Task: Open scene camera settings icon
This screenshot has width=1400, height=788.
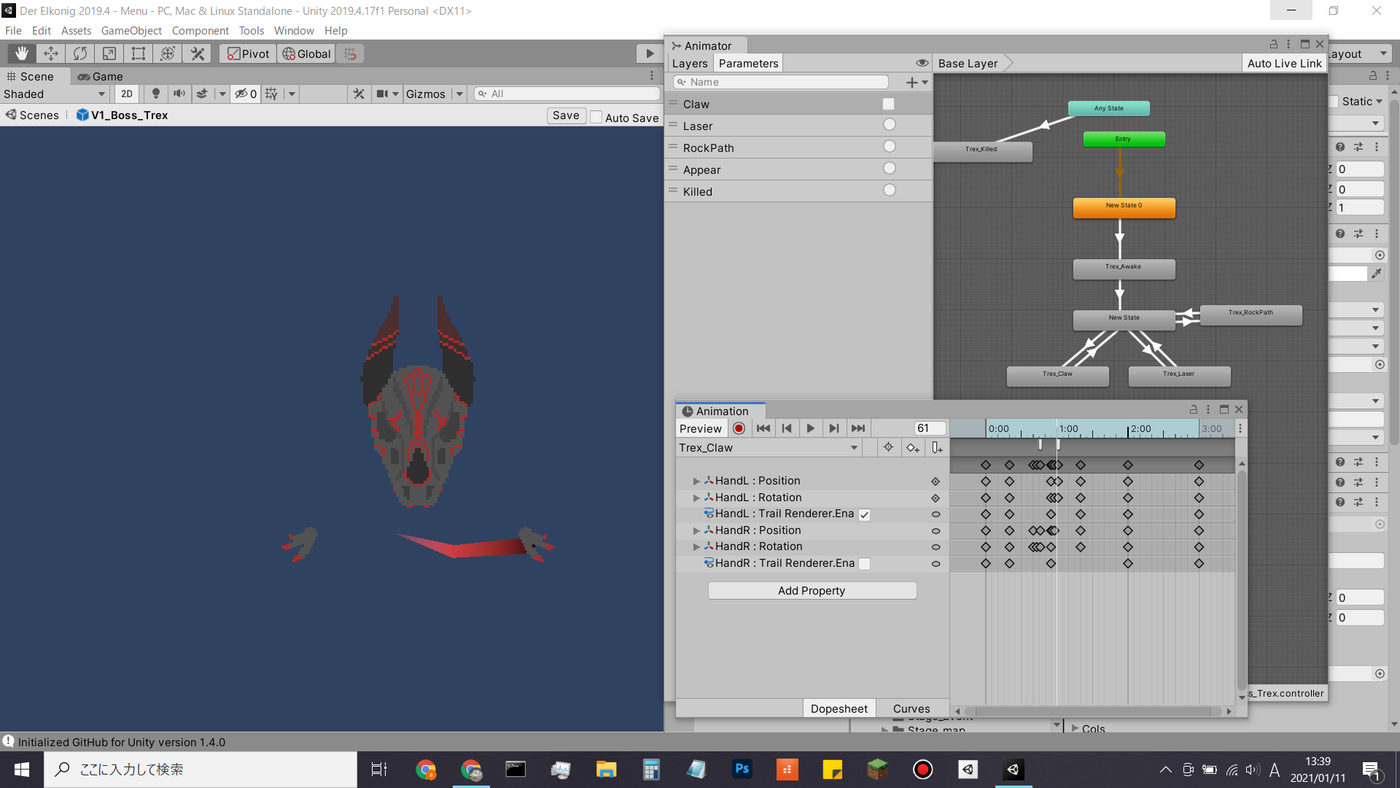Action: coord(381,94)
